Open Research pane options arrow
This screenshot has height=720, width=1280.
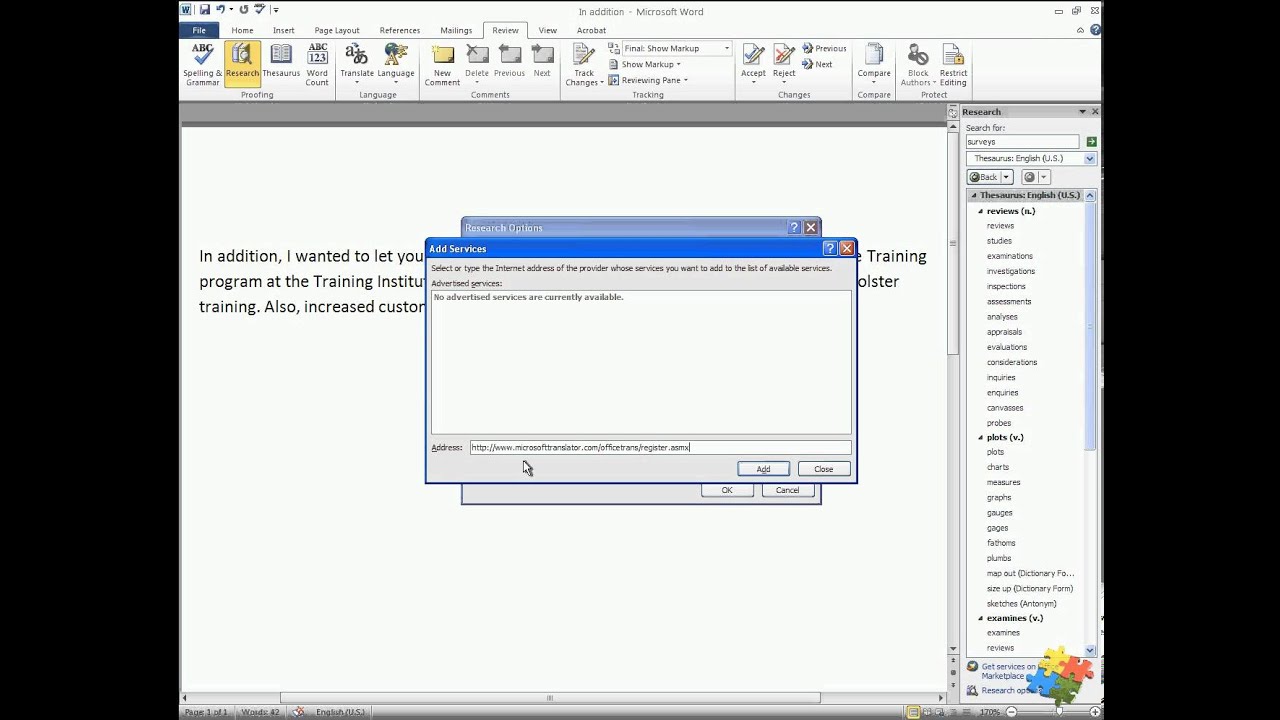[1082, 112]
